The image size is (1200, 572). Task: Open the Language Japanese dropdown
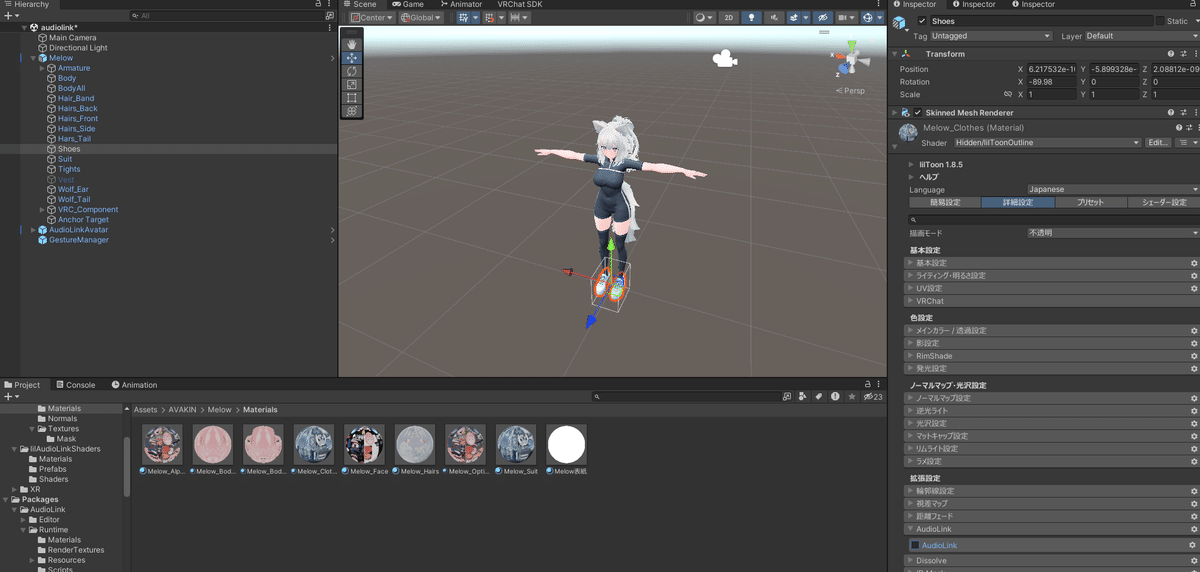[1112, 189]
